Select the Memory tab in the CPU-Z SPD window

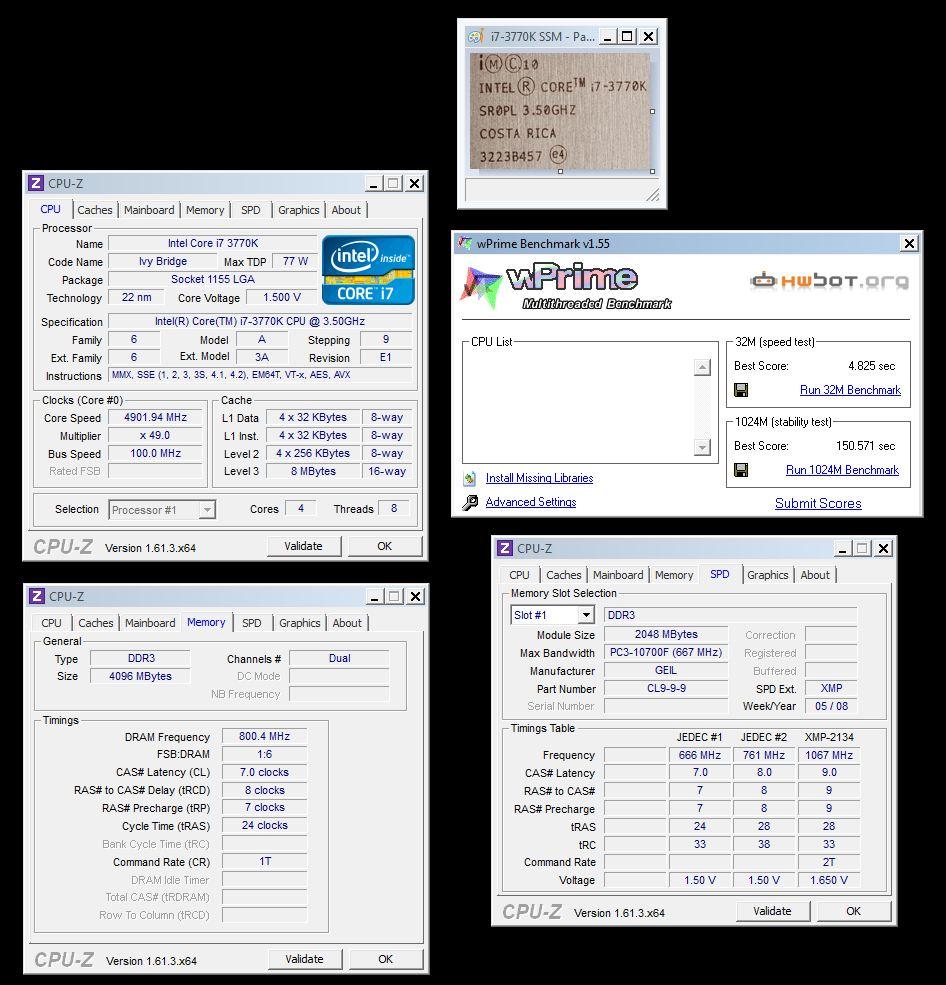click(x=674, y=575)
